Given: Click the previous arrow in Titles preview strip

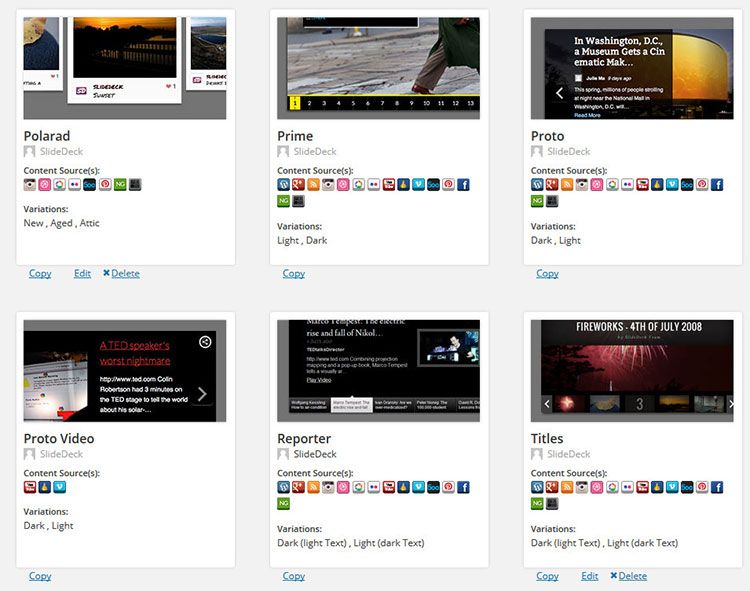Looking at the screenshot, I should click(547, 404).
